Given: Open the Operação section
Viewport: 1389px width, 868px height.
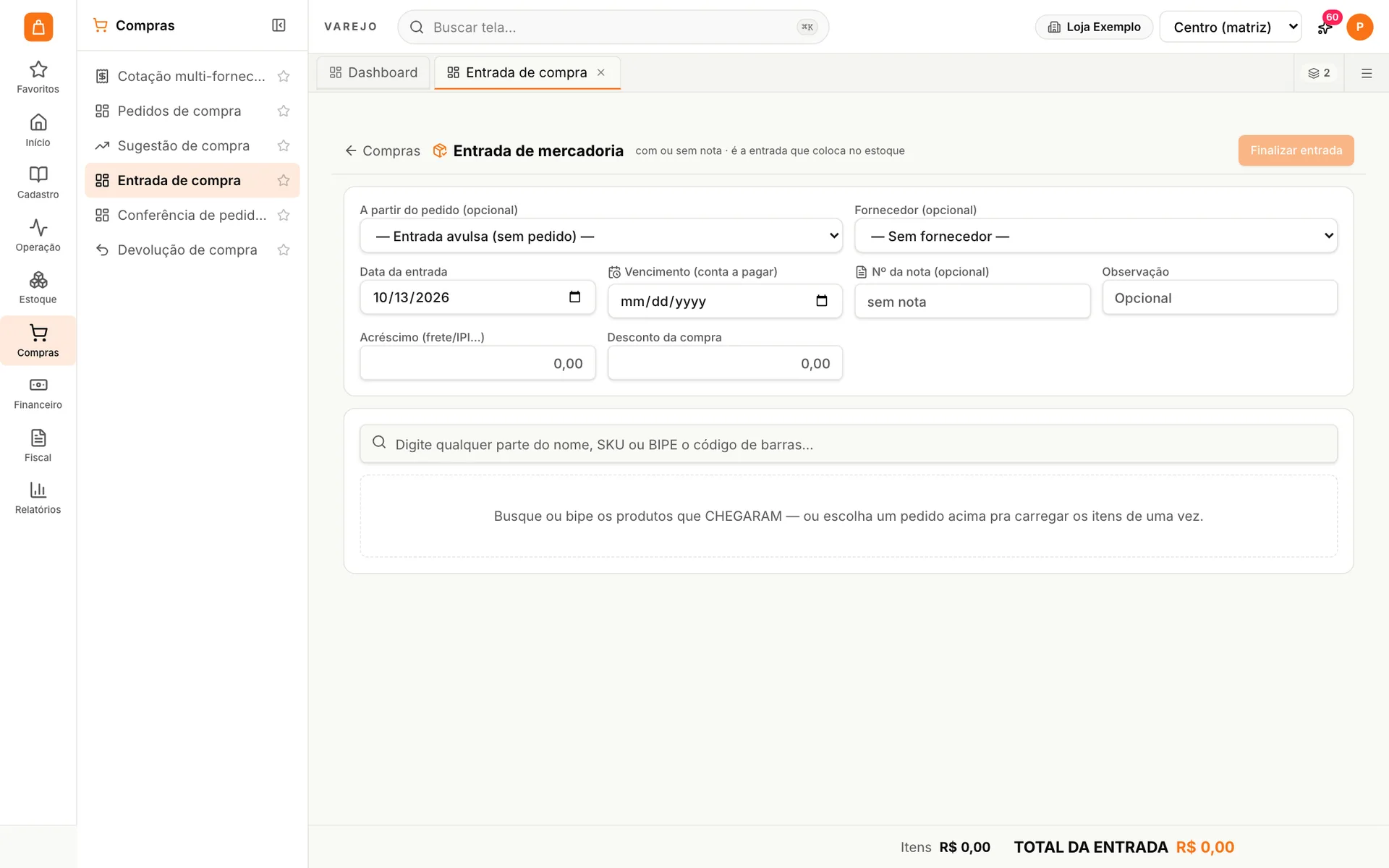Looking at the screenshot, I should click(x=38, y=236).
